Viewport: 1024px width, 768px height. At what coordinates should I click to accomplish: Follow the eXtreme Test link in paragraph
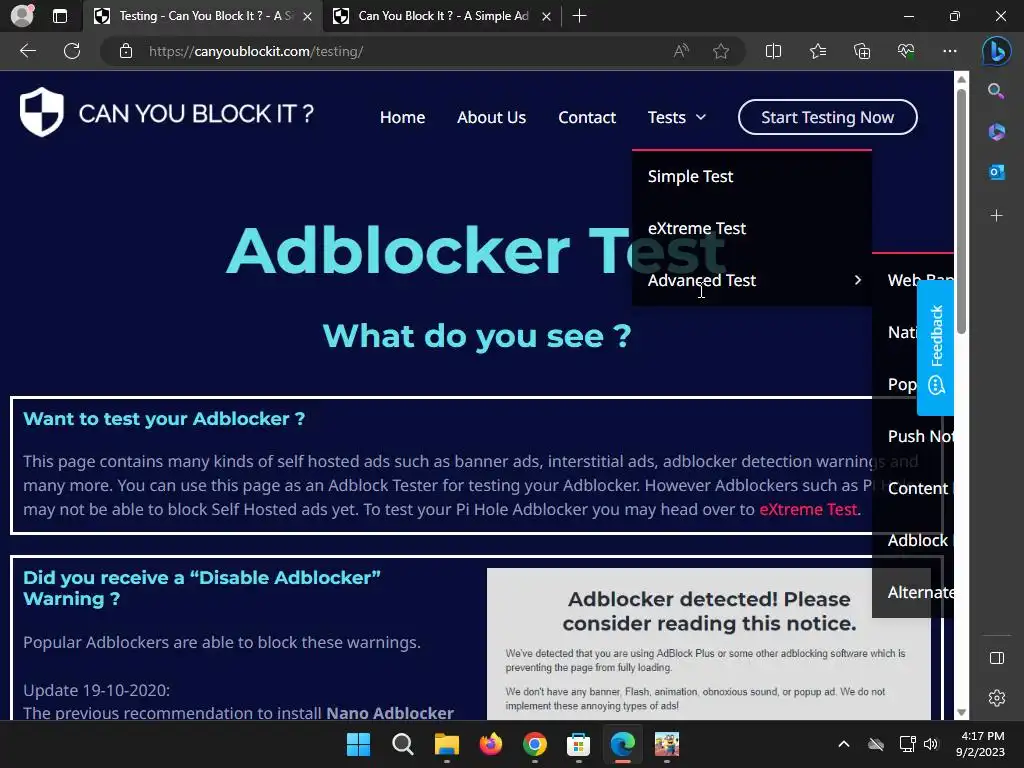click(808, 509)
